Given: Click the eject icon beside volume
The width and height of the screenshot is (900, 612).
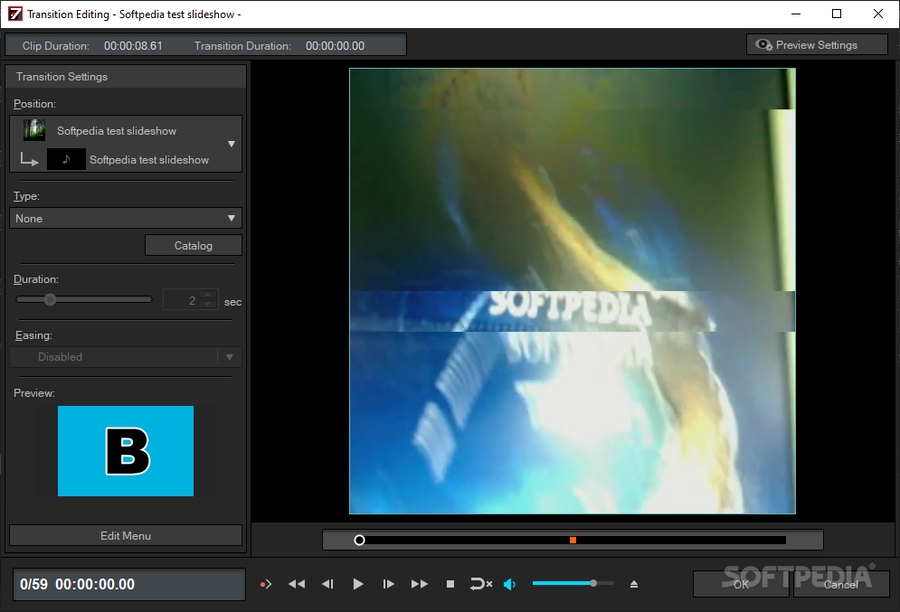Looking at the screenshot, I should click(633, 584).
